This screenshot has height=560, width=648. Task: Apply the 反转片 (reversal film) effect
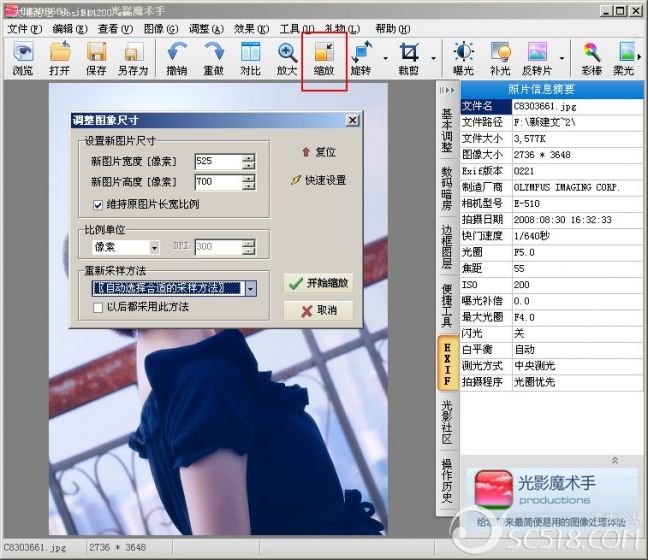coord(538,58)
